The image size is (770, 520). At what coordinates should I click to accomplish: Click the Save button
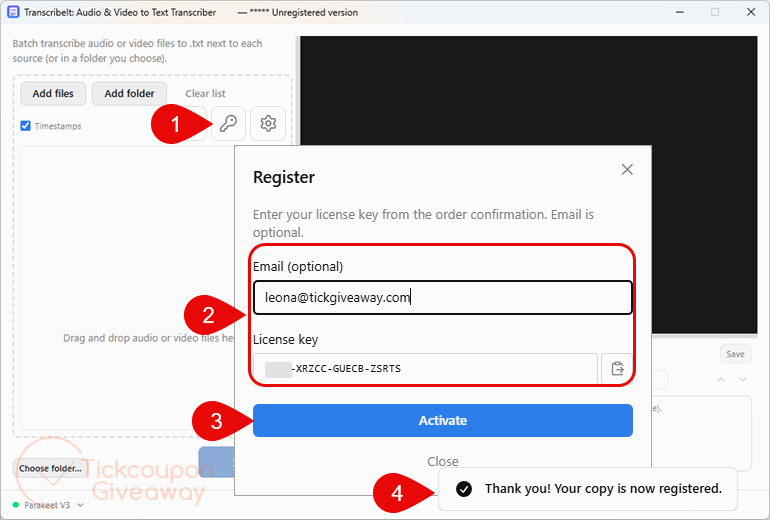(x=735, y=354)
